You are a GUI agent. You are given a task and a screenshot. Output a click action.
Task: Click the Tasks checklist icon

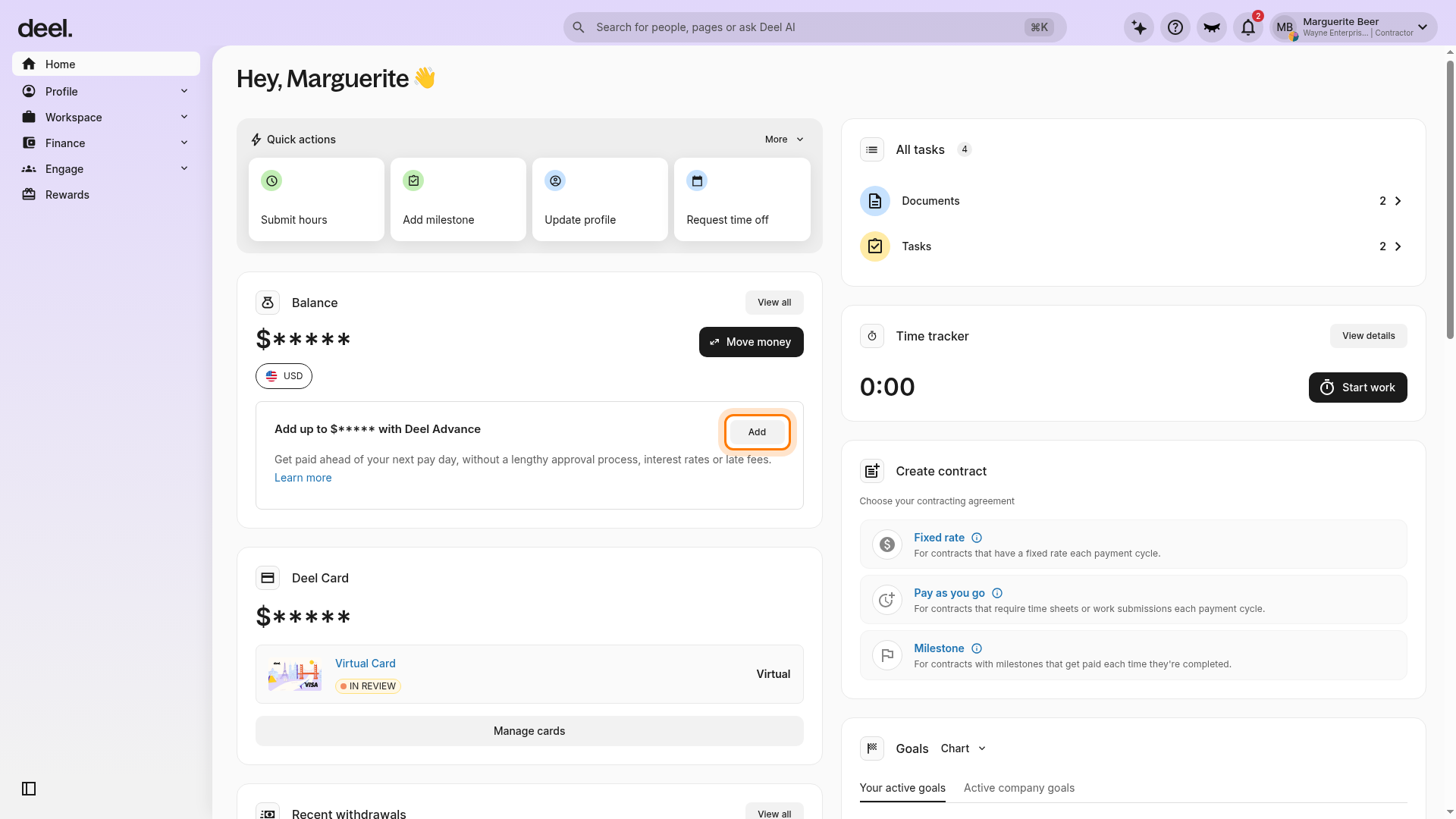(875, 246)
